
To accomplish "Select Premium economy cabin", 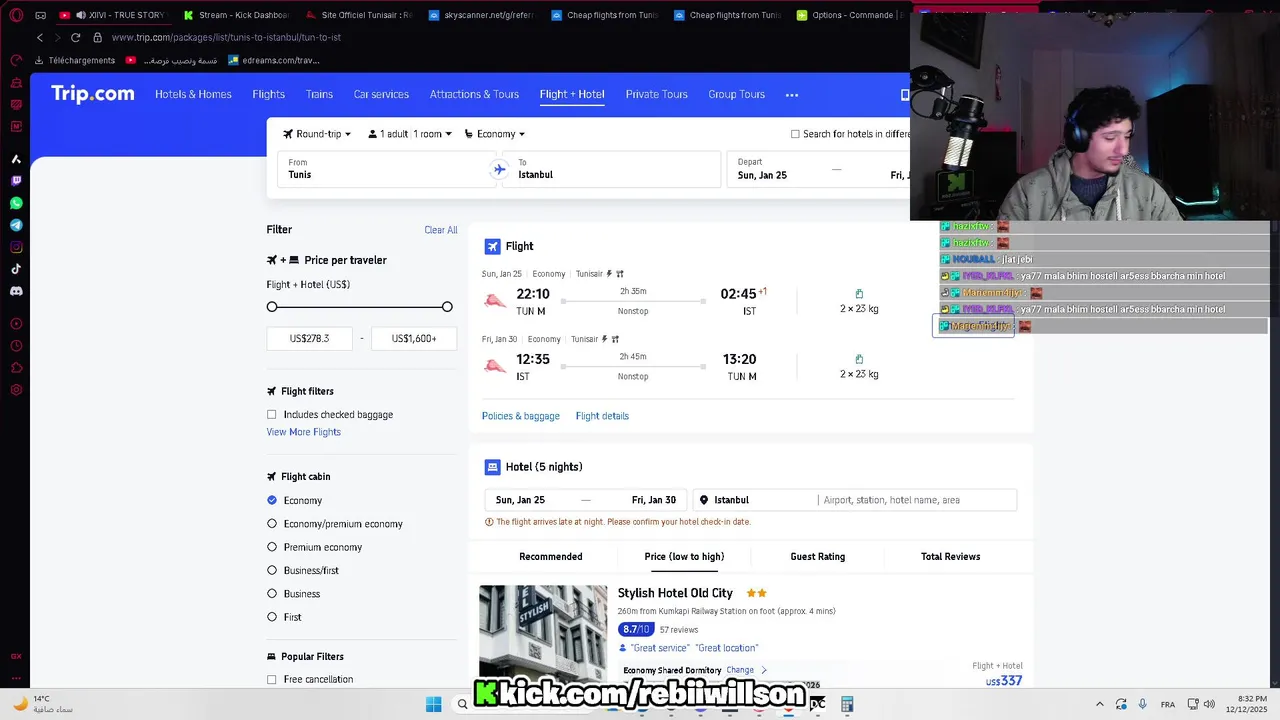I will pyautogui.click(x=272, y=547).
